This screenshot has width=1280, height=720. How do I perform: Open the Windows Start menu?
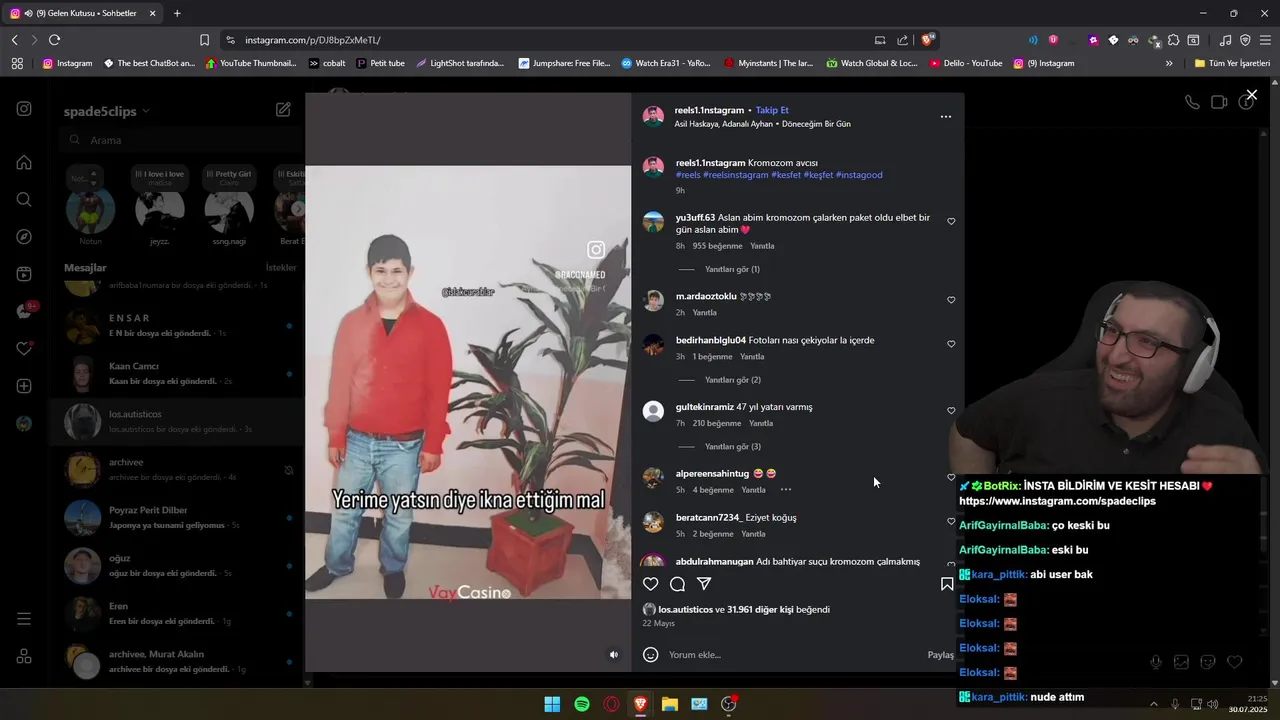click(552, 704)
